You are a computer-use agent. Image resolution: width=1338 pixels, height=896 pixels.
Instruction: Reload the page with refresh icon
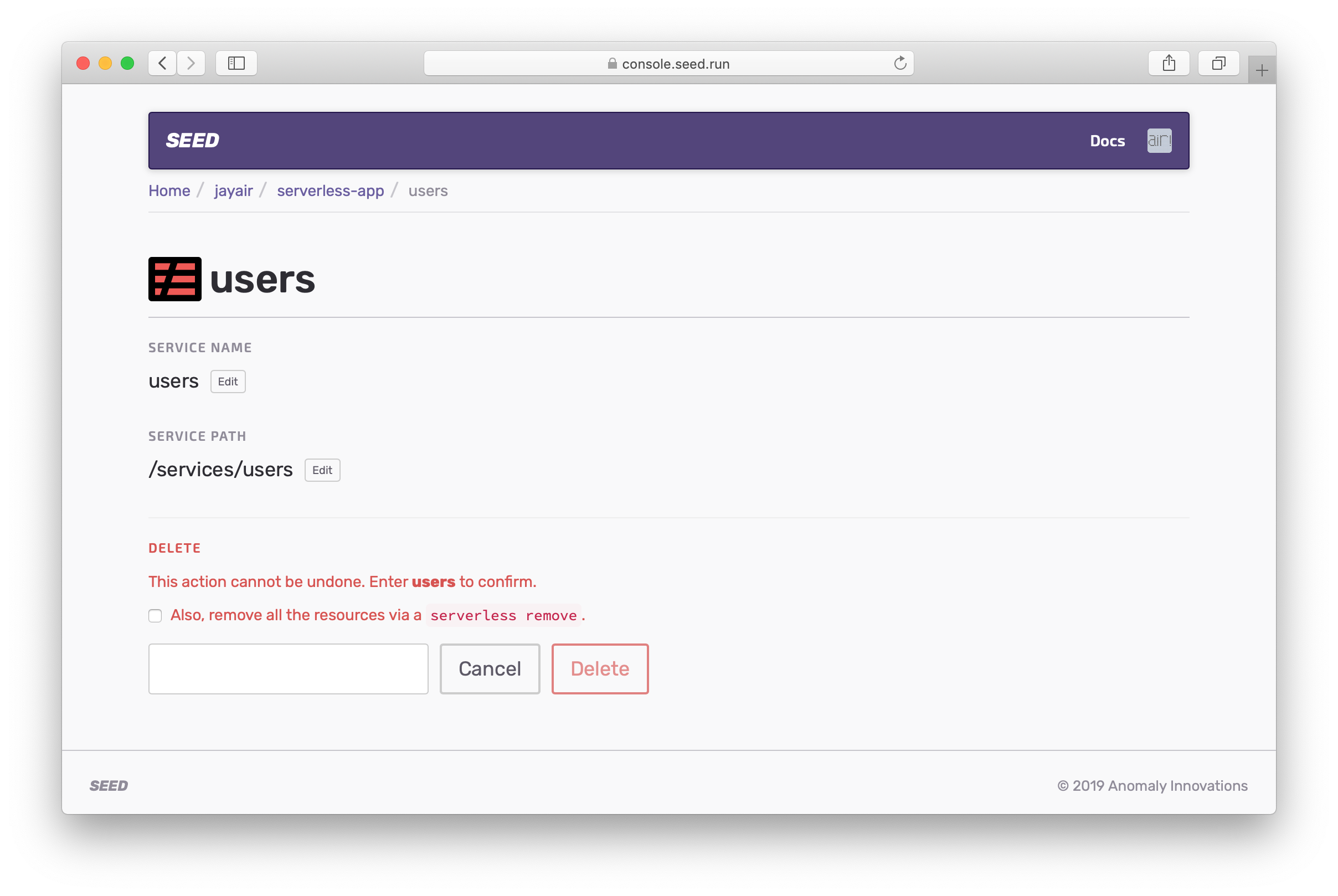(x=900, y=63)
